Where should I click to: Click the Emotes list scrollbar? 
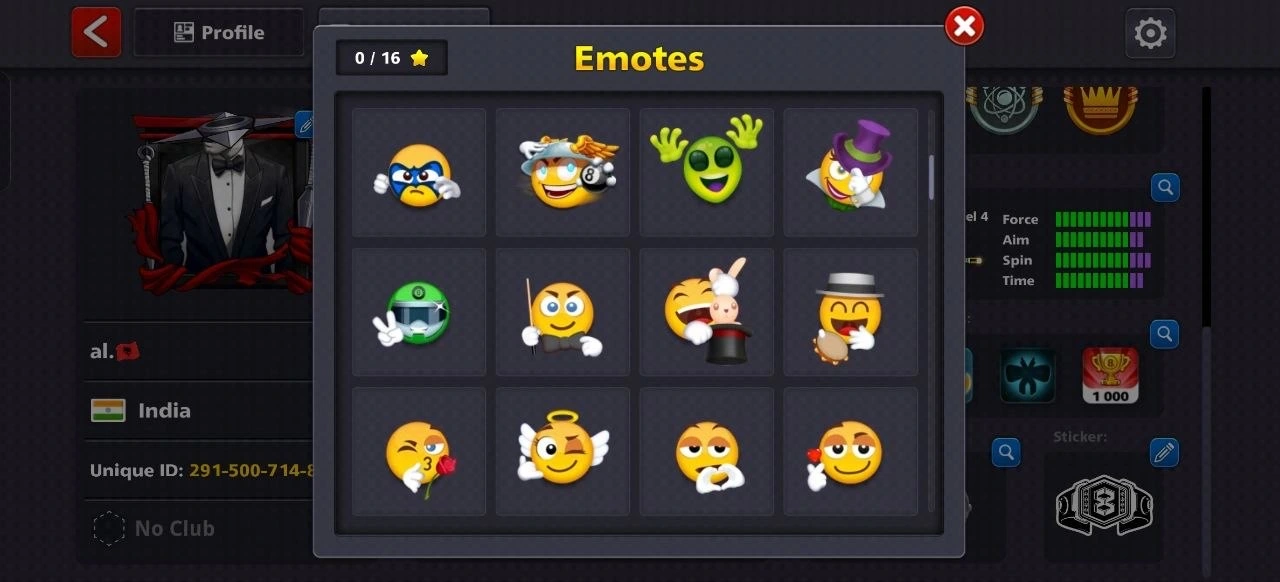[932, 177]
